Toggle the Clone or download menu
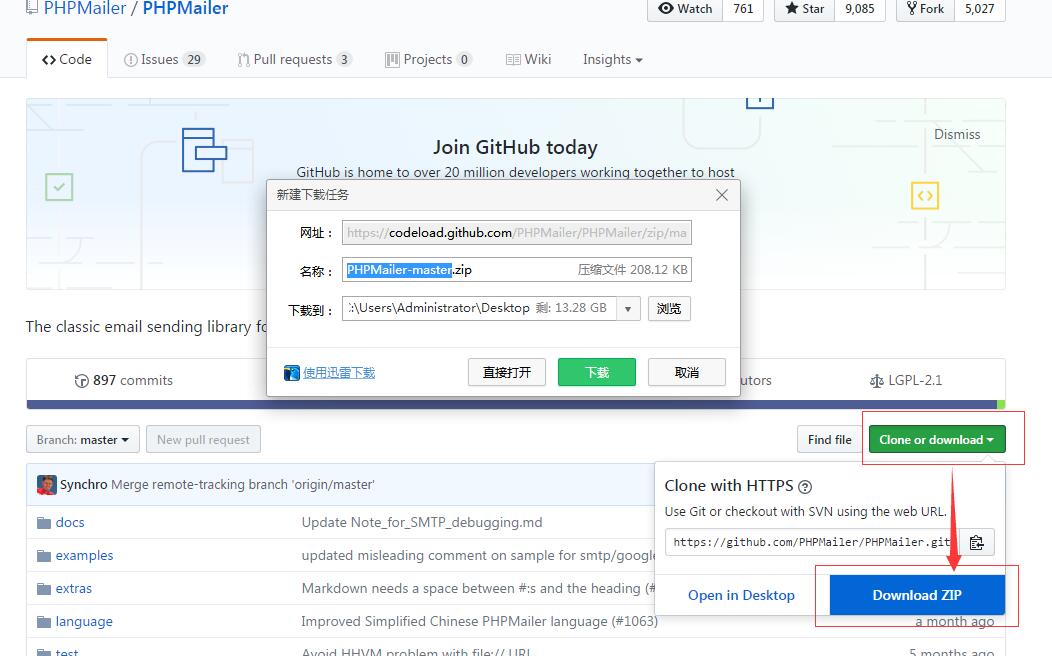 936,440
